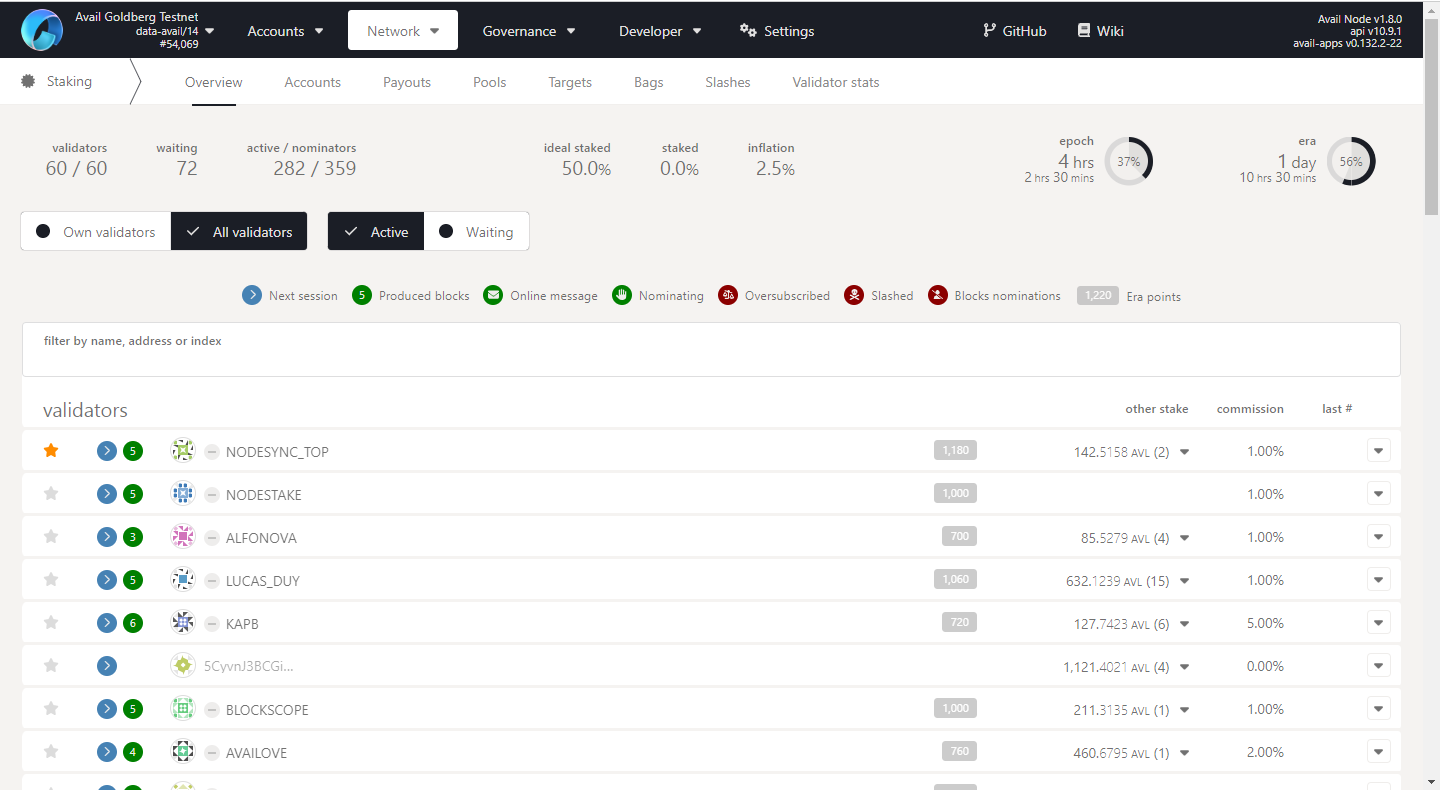Image resolution: width=1440 pixels, height=790 pixels.
Task: Switch to Own validators filter
Action: (x=96, y=232)
